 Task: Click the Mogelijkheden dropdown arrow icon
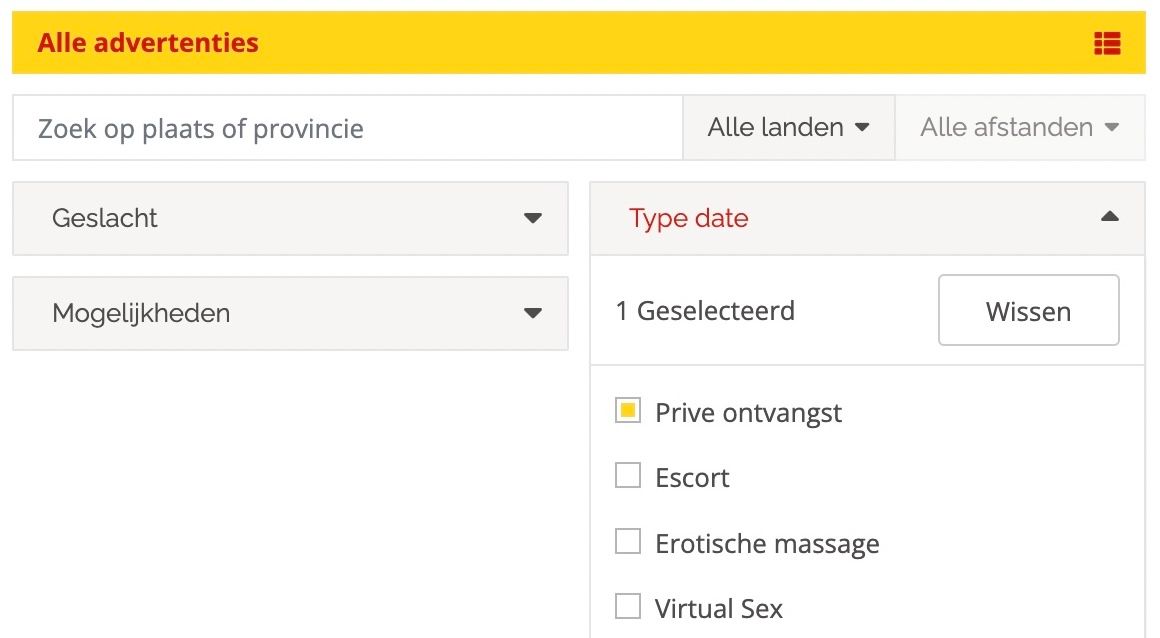pos(533,313)
